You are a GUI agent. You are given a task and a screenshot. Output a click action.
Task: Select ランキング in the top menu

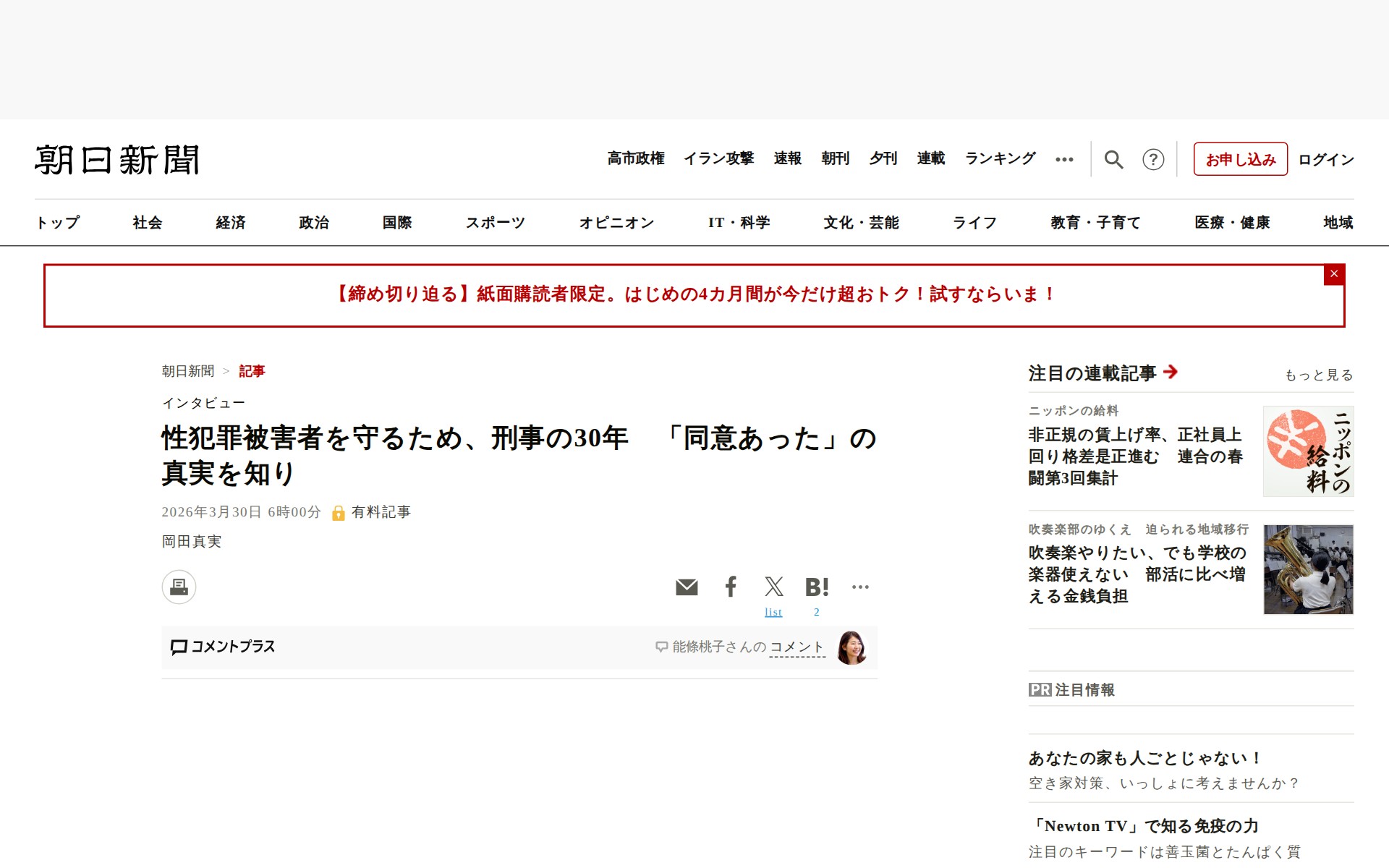tap(1001, 158)
